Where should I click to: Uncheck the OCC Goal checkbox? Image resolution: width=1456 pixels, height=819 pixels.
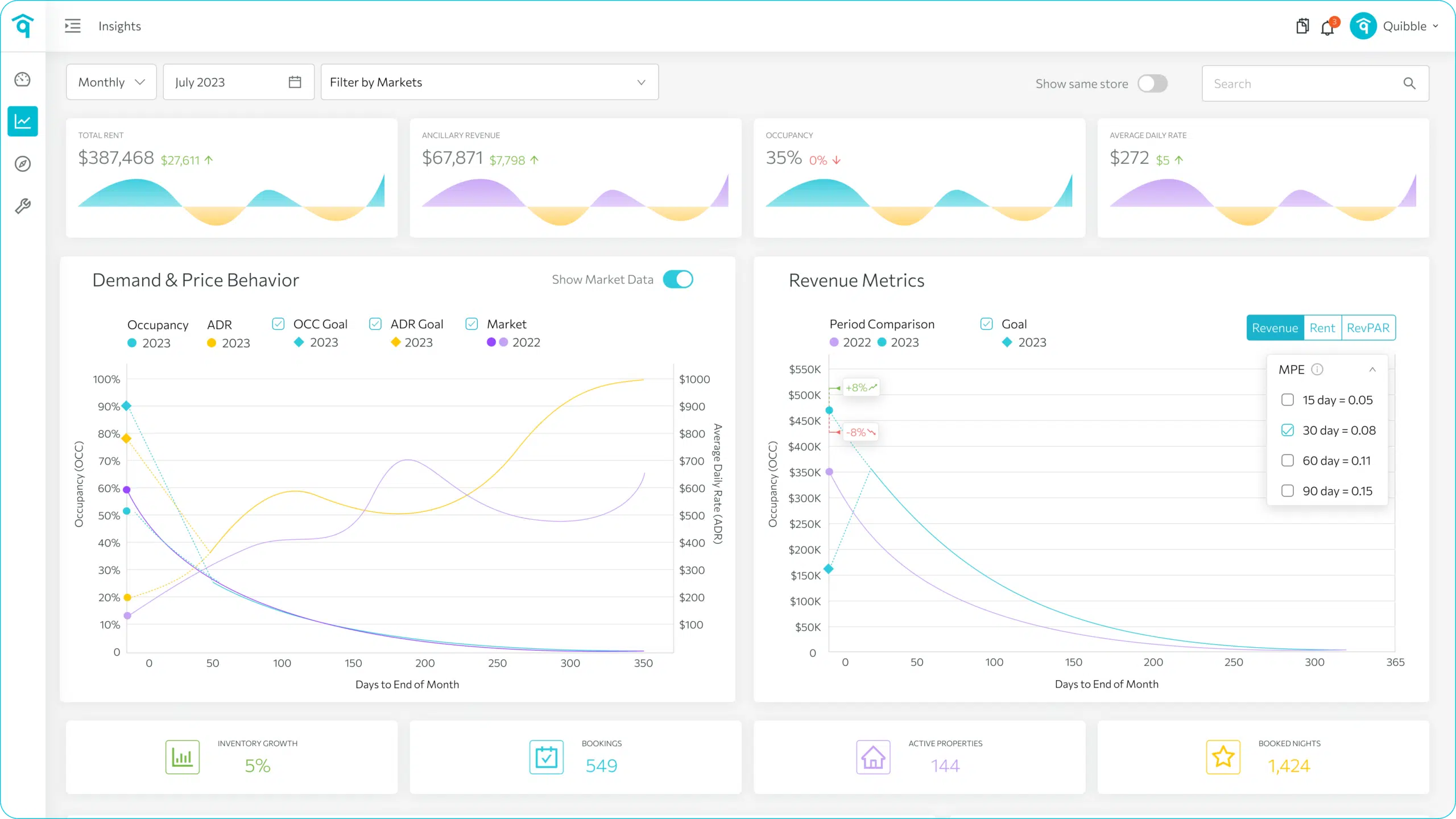click(278, 324)
